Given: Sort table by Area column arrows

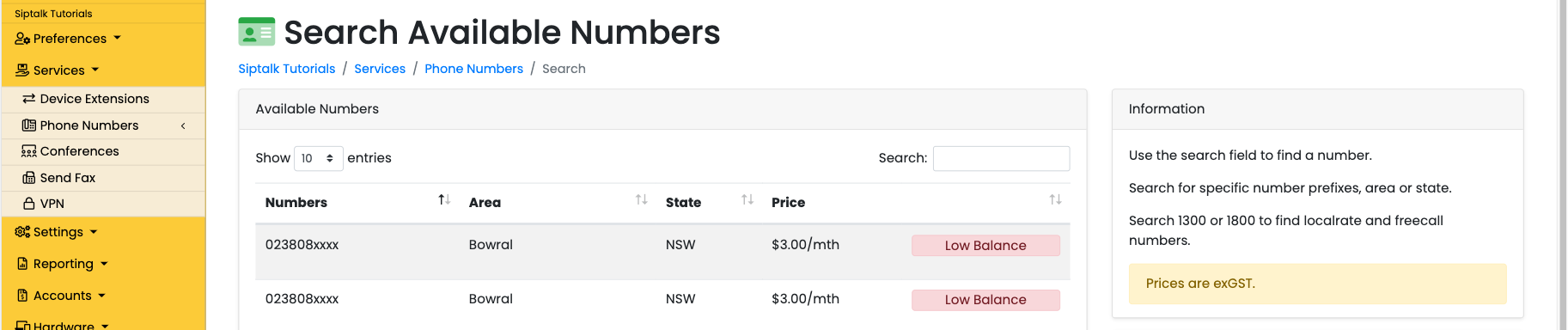Looking at the screenshot, I should (641, 200).
